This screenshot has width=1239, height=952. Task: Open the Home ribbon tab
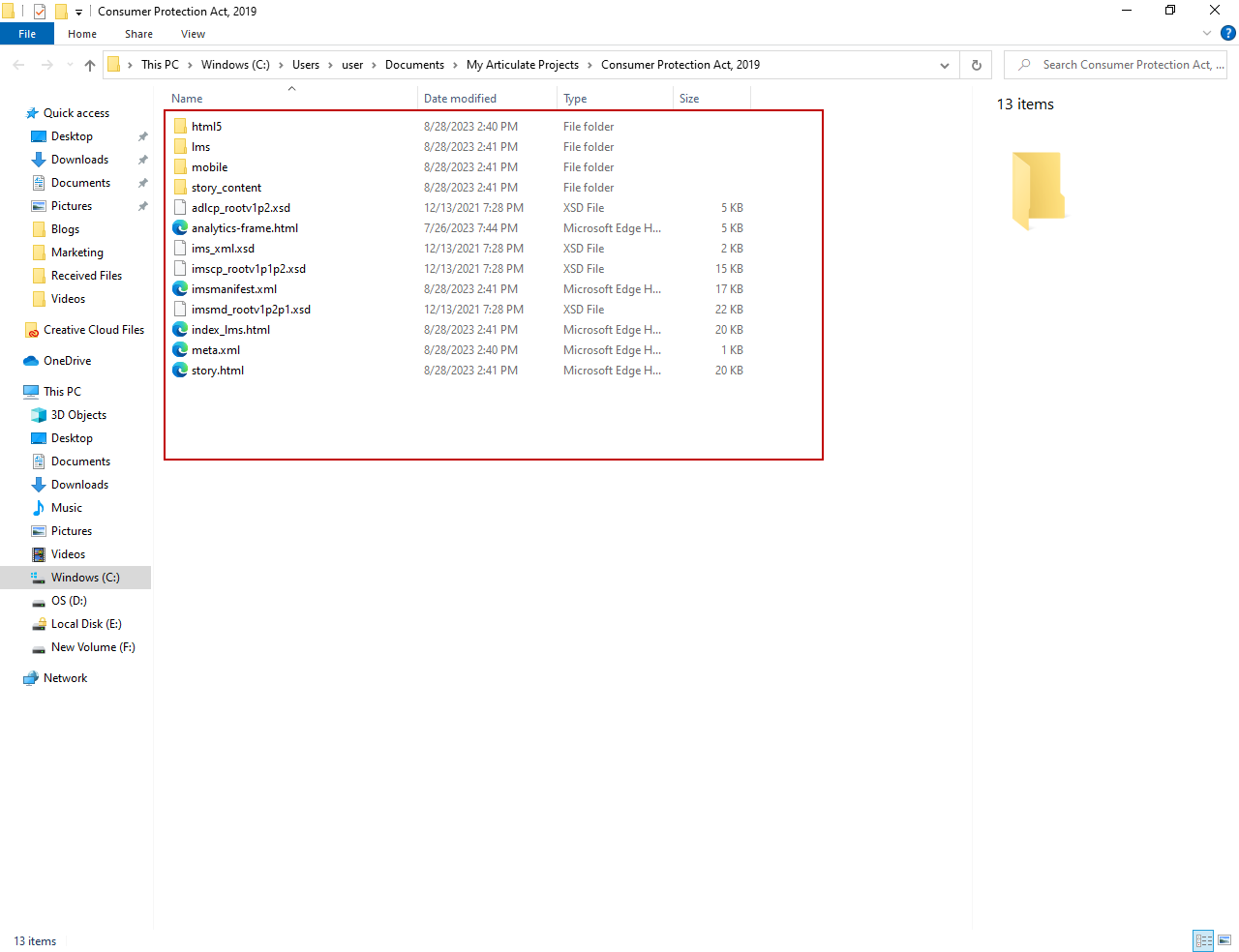pos(82,34)
